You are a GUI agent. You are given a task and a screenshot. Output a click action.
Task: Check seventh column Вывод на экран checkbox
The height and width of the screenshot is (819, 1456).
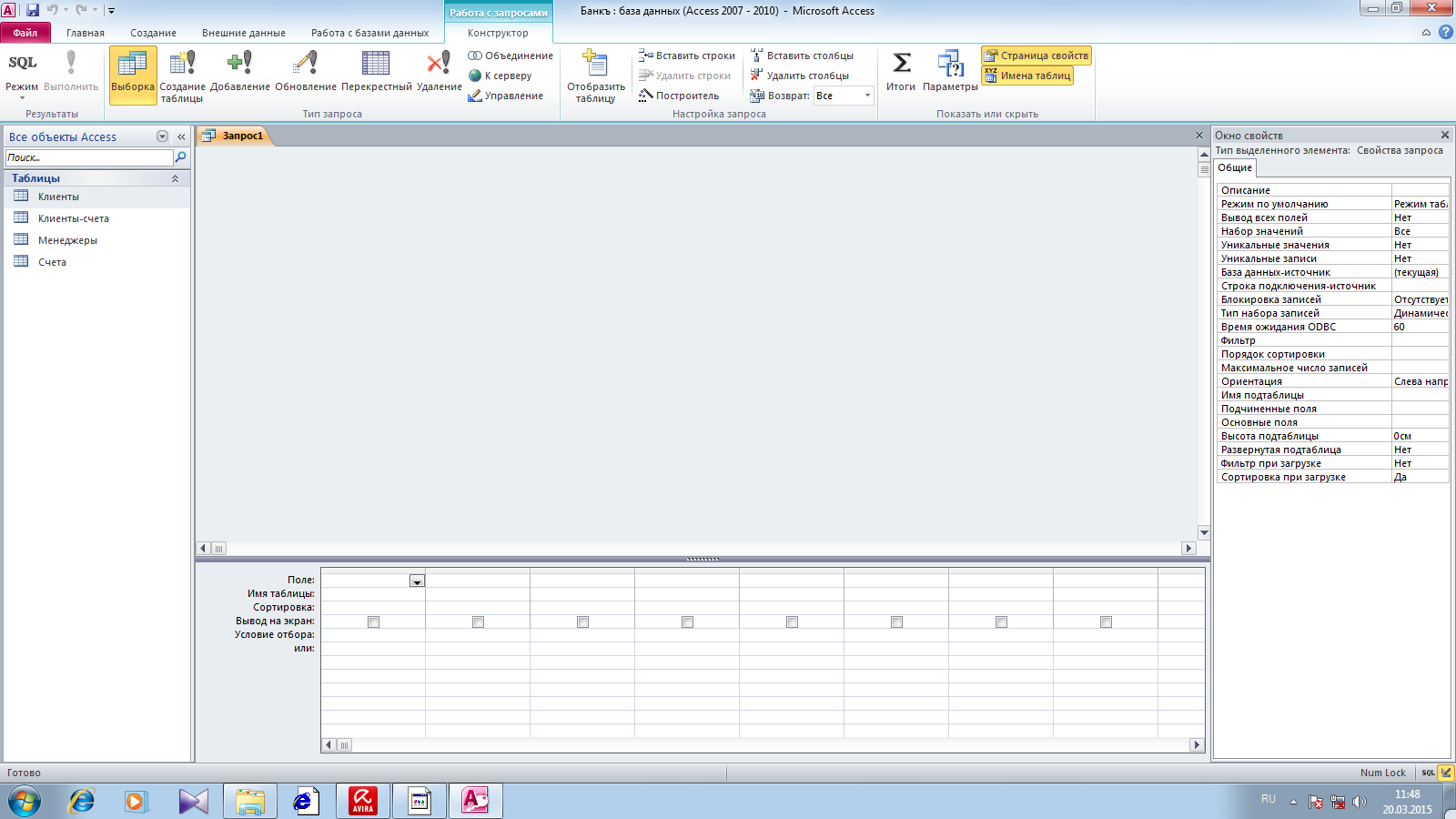pos(1001,622)
